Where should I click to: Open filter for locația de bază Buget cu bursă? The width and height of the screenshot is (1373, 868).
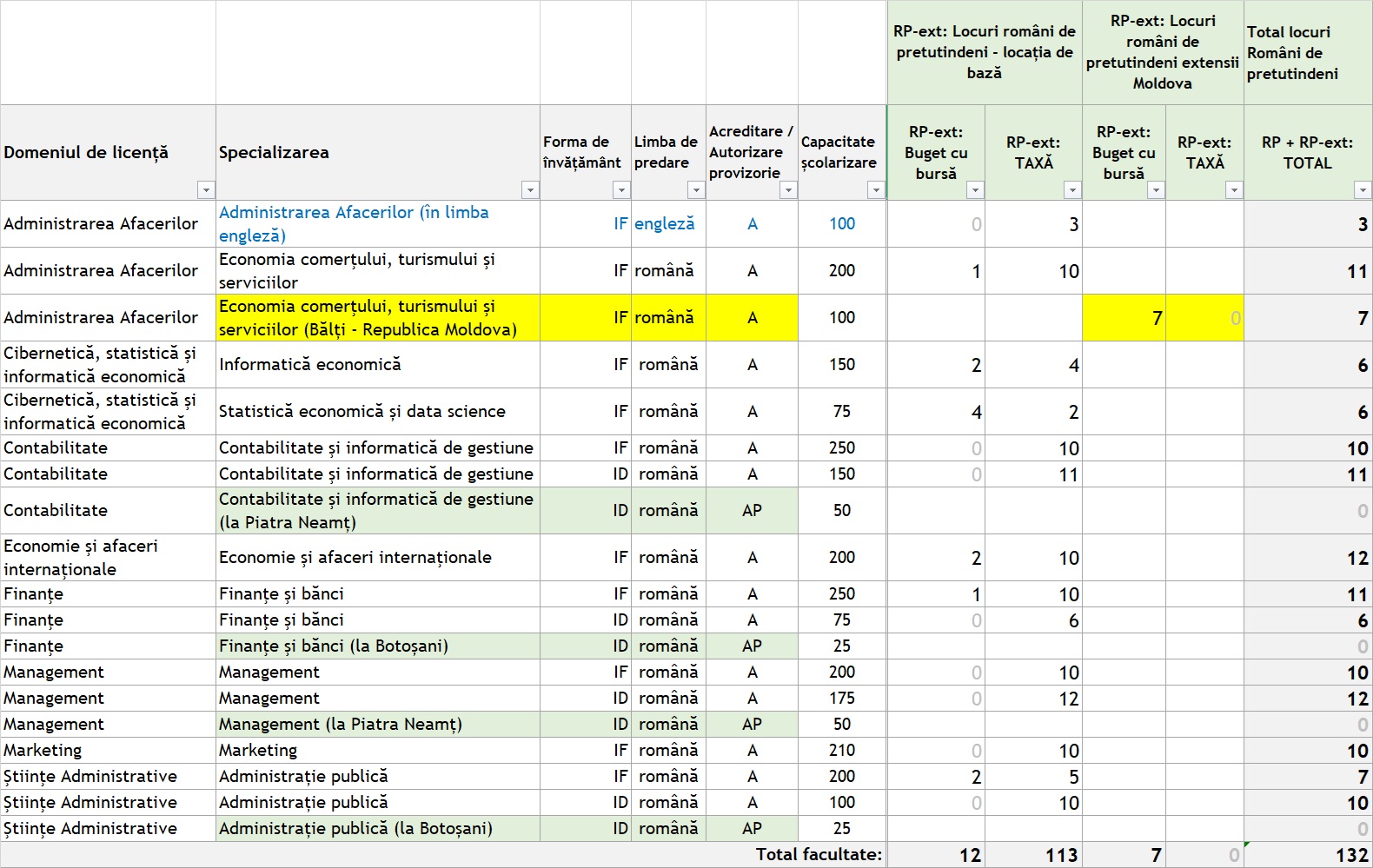click(975, 190)
